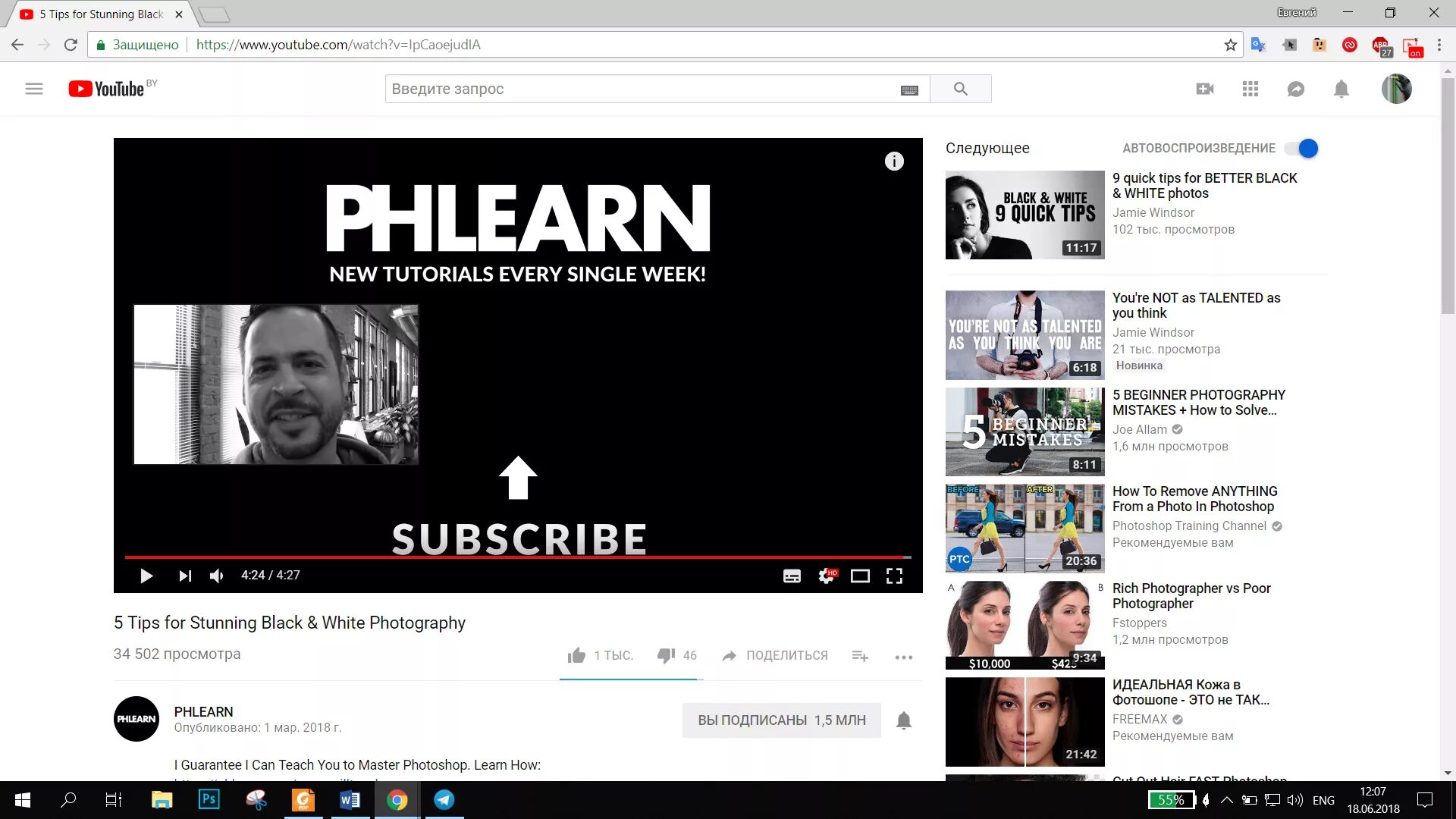The image size is (1456, 819).
Task: Open Photoshop from the taskbar
Action: coord(209,799)
